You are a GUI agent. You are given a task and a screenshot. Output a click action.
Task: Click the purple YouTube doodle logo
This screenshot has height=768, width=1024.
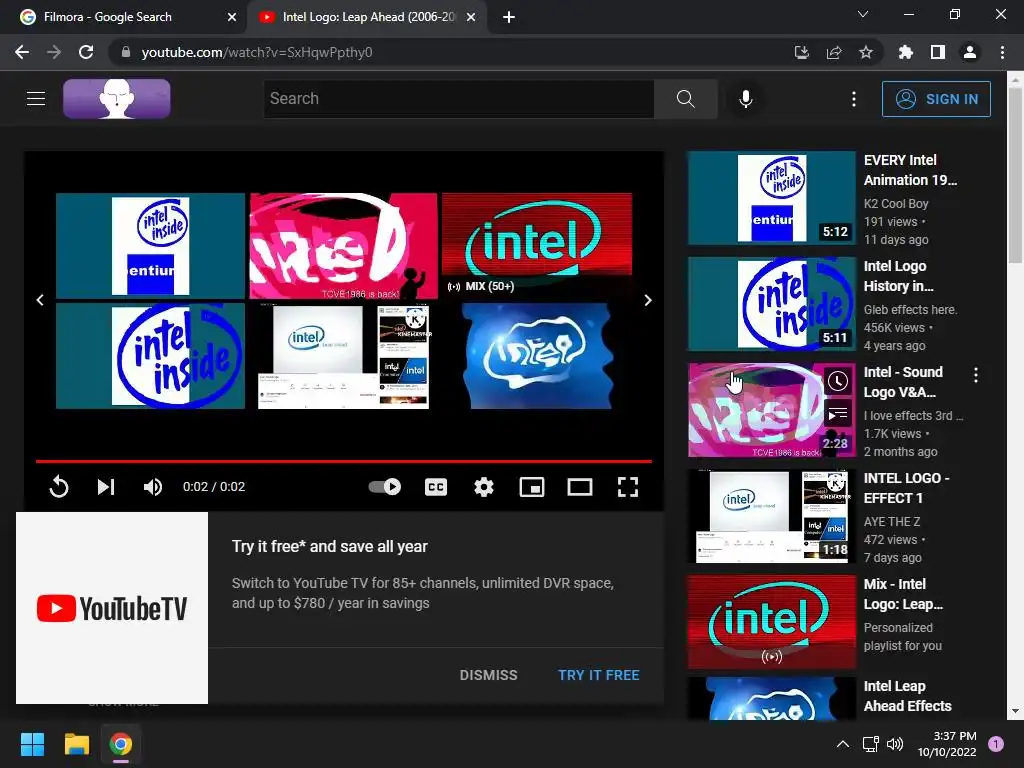117,99
